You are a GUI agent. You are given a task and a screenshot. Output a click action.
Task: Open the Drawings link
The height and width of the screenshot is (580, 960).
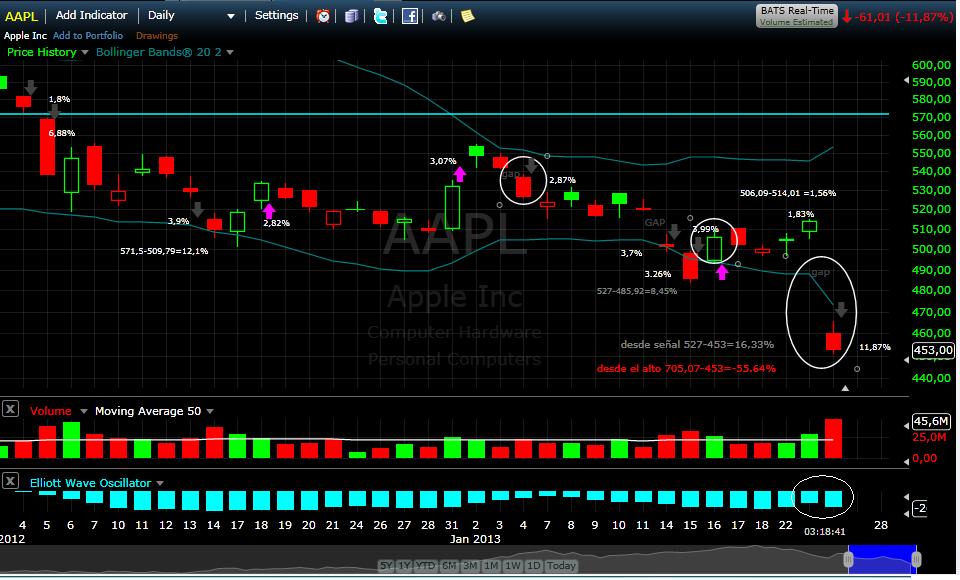pos(156,36)
